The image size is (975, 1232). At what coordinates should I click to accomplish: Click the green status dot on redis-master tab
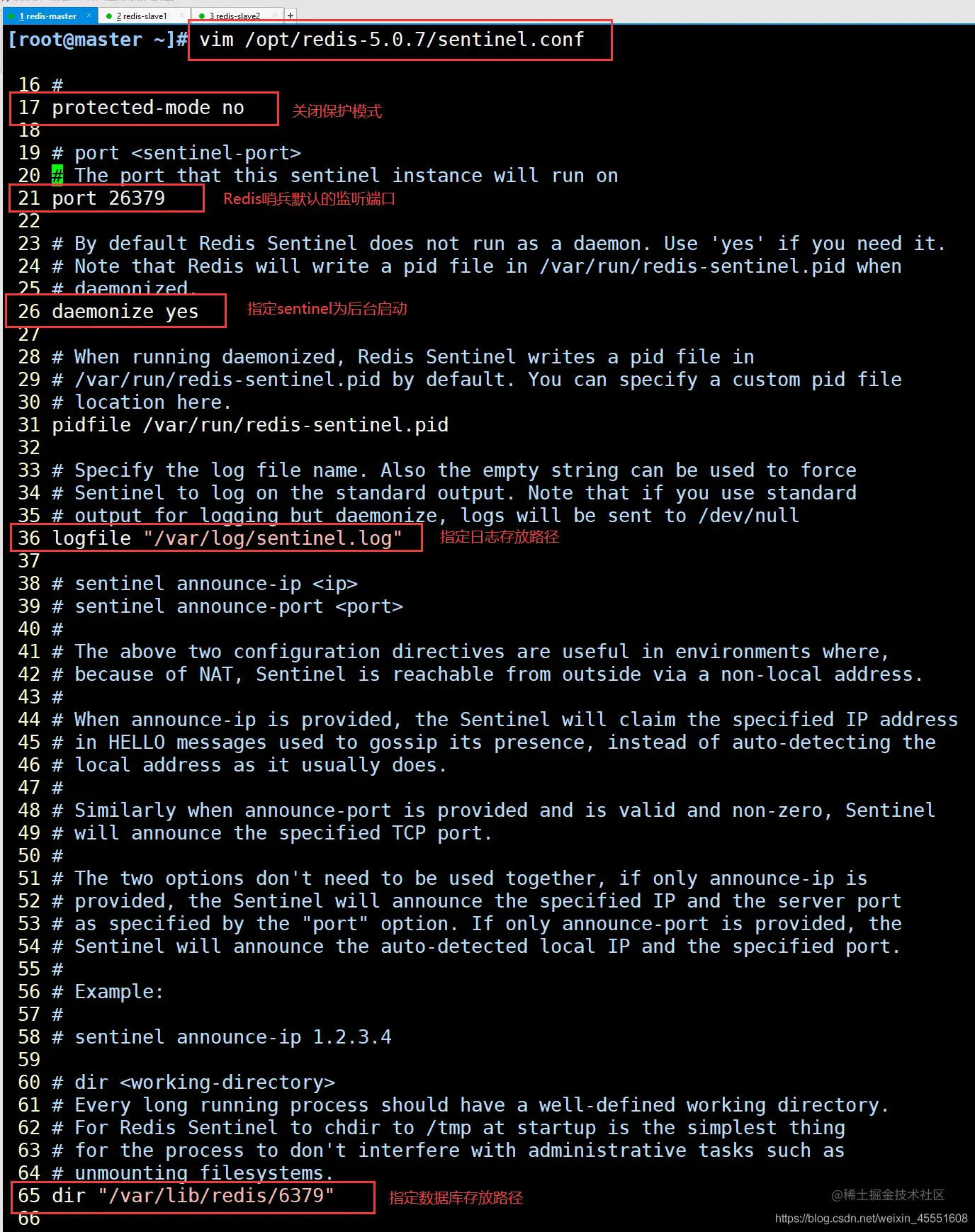pos(11,16)
